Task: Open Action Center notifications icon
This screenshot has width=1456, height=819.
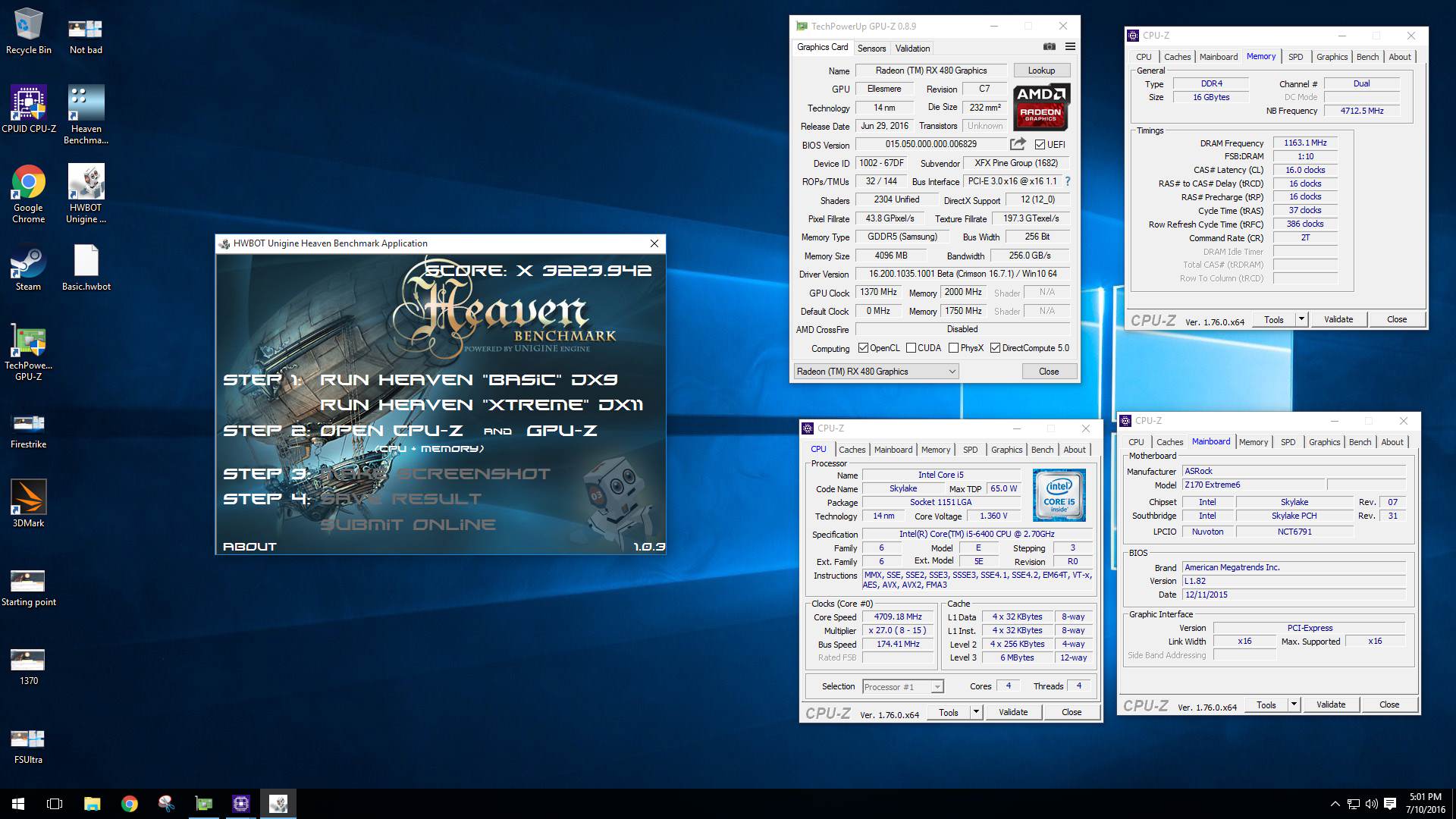Action: click(1390, 804)
